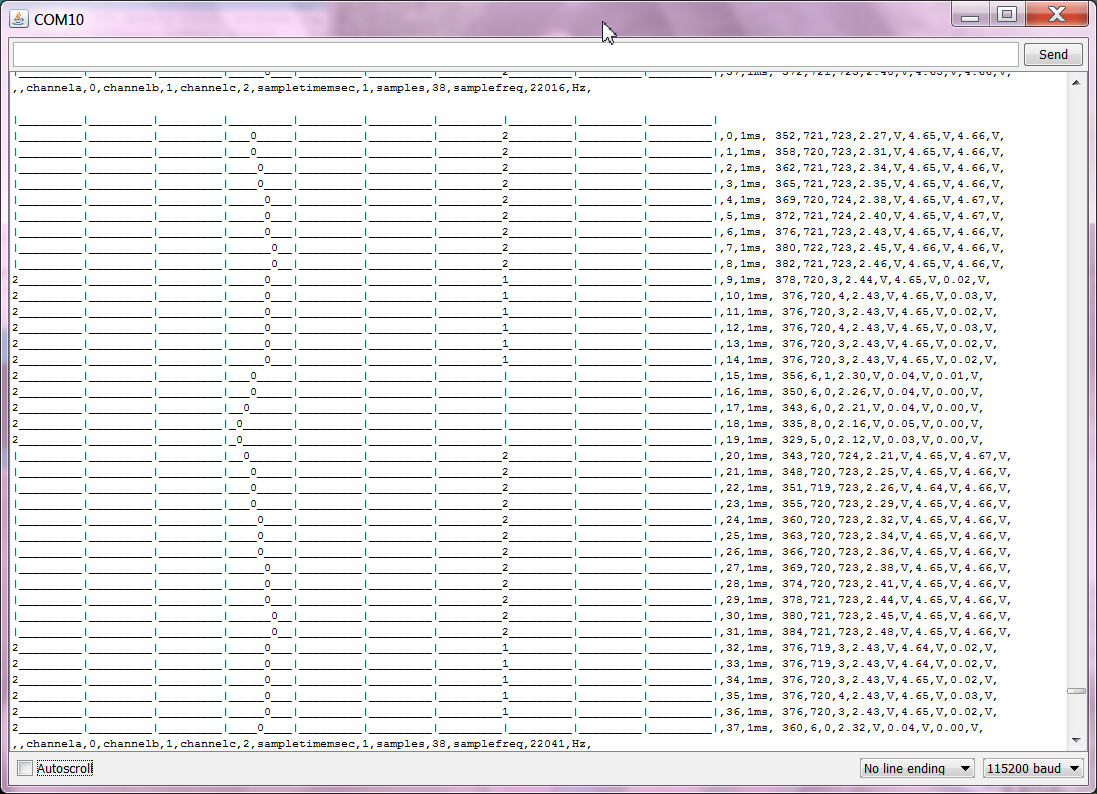Click the COM10 title bar text

click(x=58, y=19)
